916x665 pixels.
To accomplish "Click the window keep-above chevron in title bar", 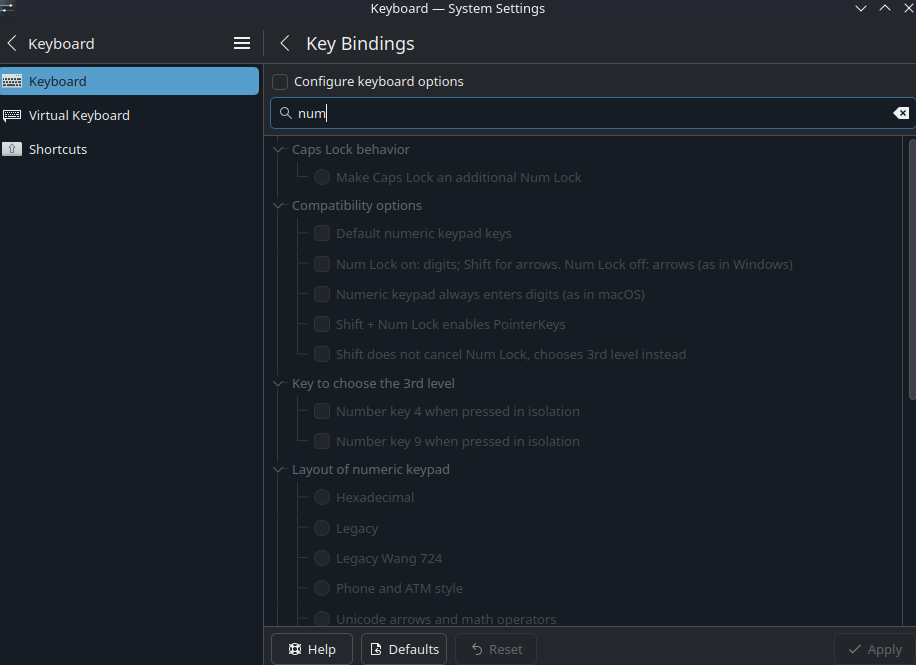I will 885,8.
